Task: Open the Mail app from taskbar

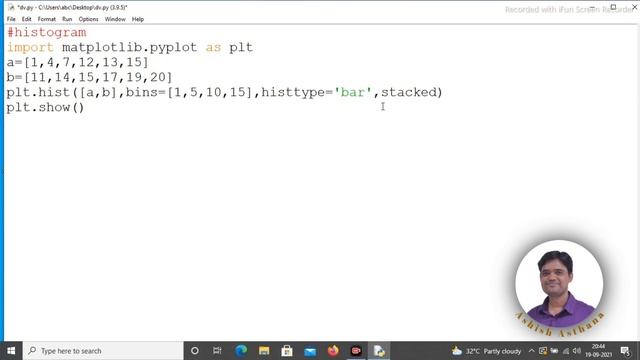Action: pos(310,351)
